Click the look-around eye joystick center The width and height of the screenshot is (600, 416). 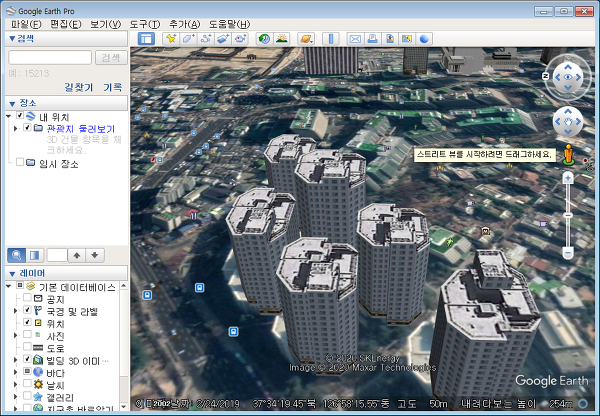568,77
